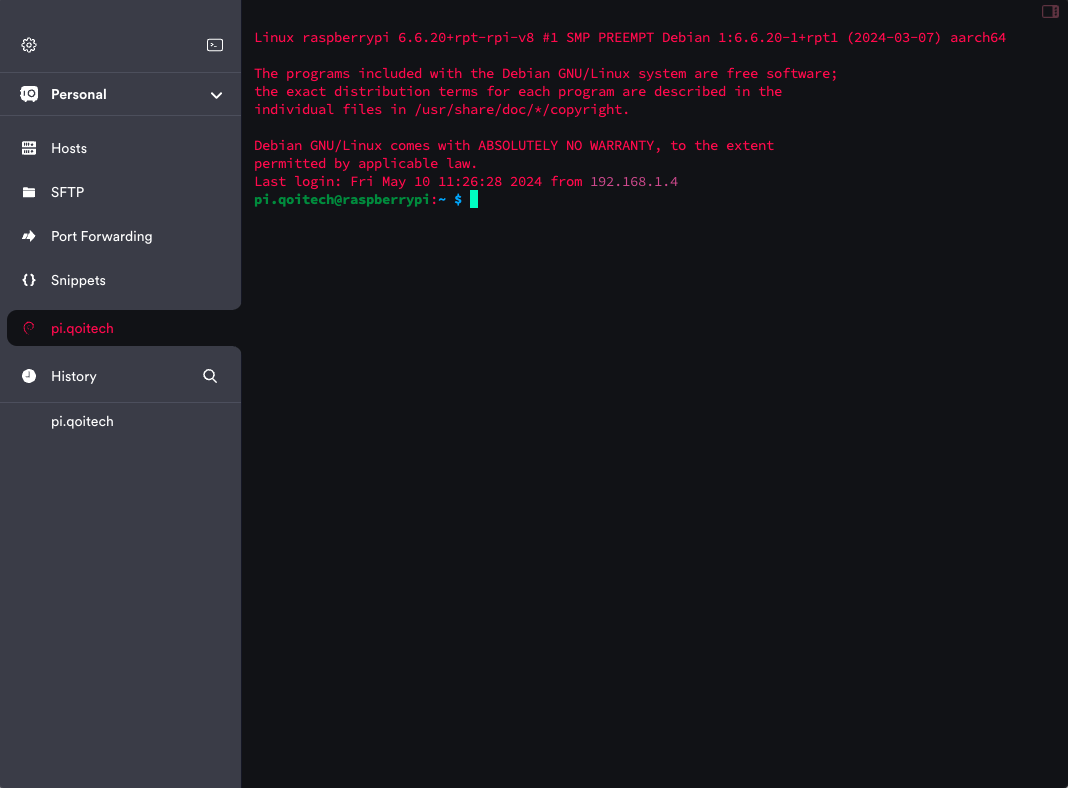Click the spinner icon beside pi.qoitech tab
This screenshot has width=1068, height=788.
click(x=28, y=327)
